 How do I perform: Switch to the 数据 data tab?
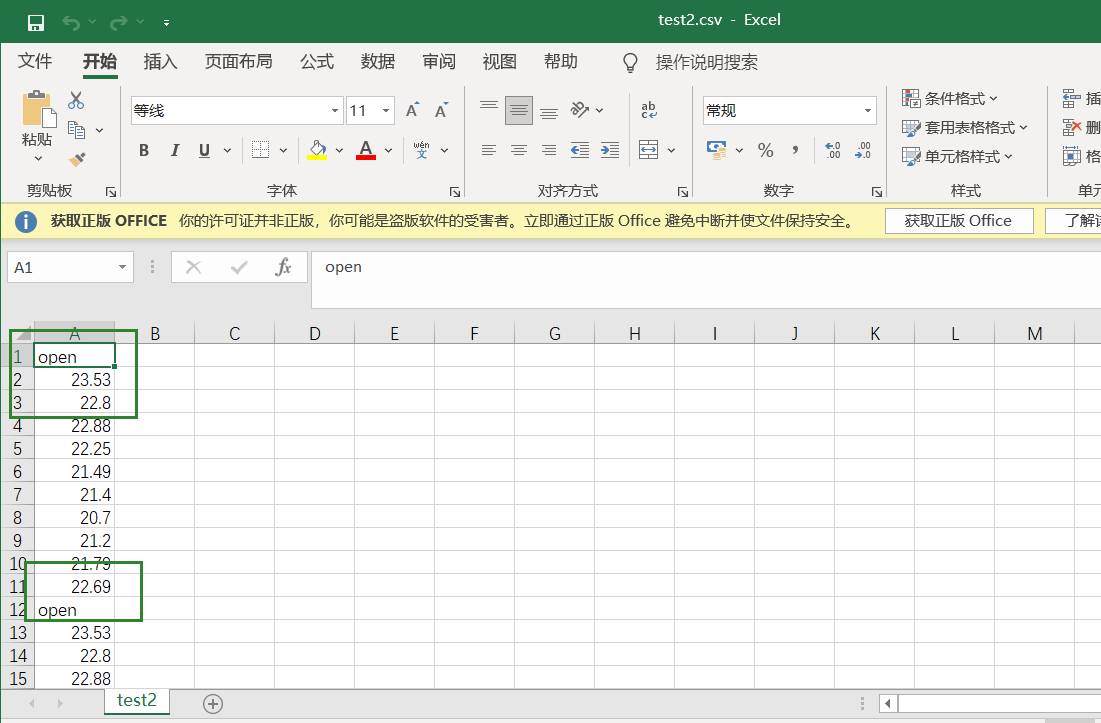[x=378, y=62]
